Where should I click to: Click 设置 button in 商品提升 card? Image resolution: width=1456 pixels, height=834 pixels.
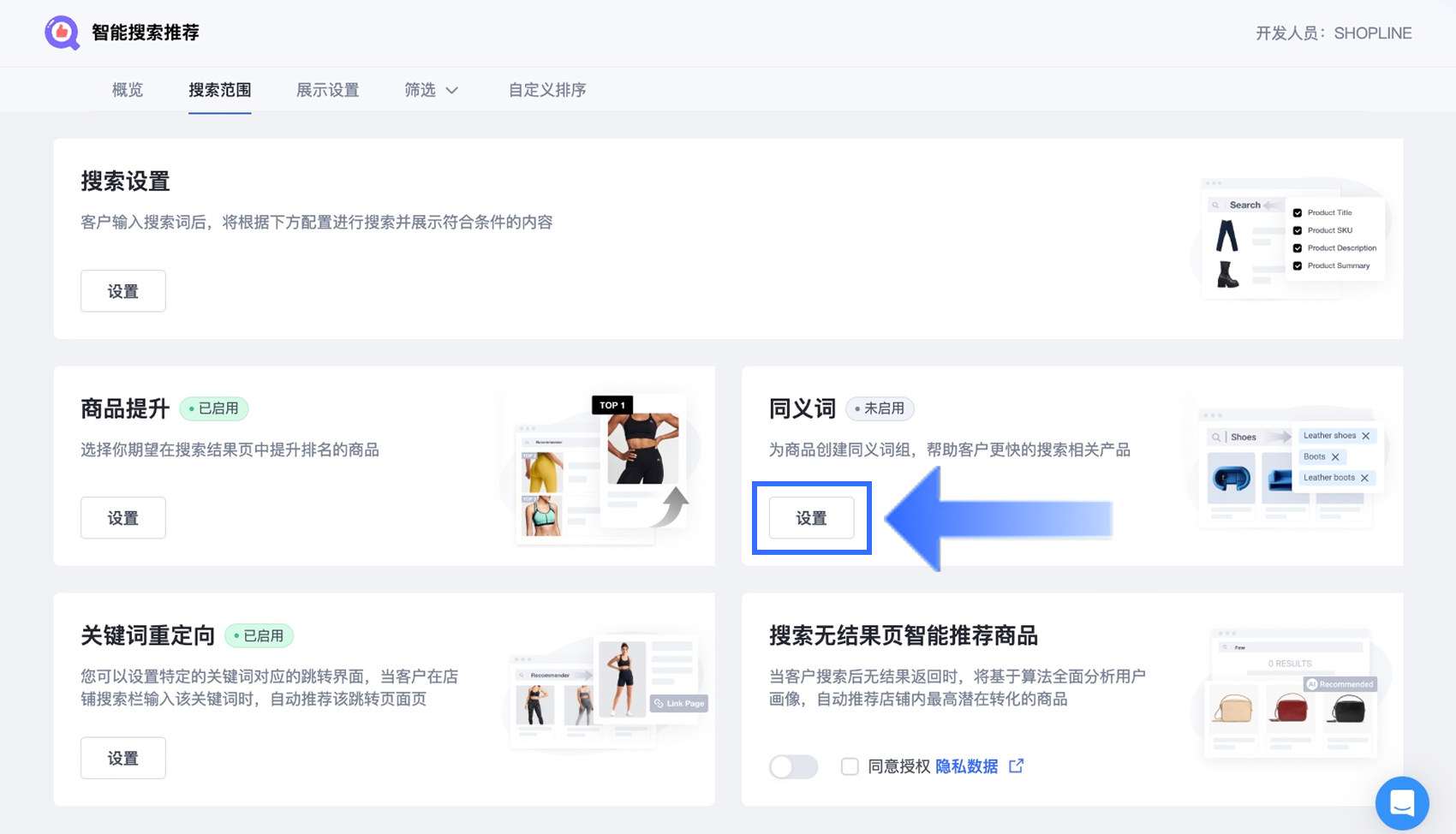[123, 518]
